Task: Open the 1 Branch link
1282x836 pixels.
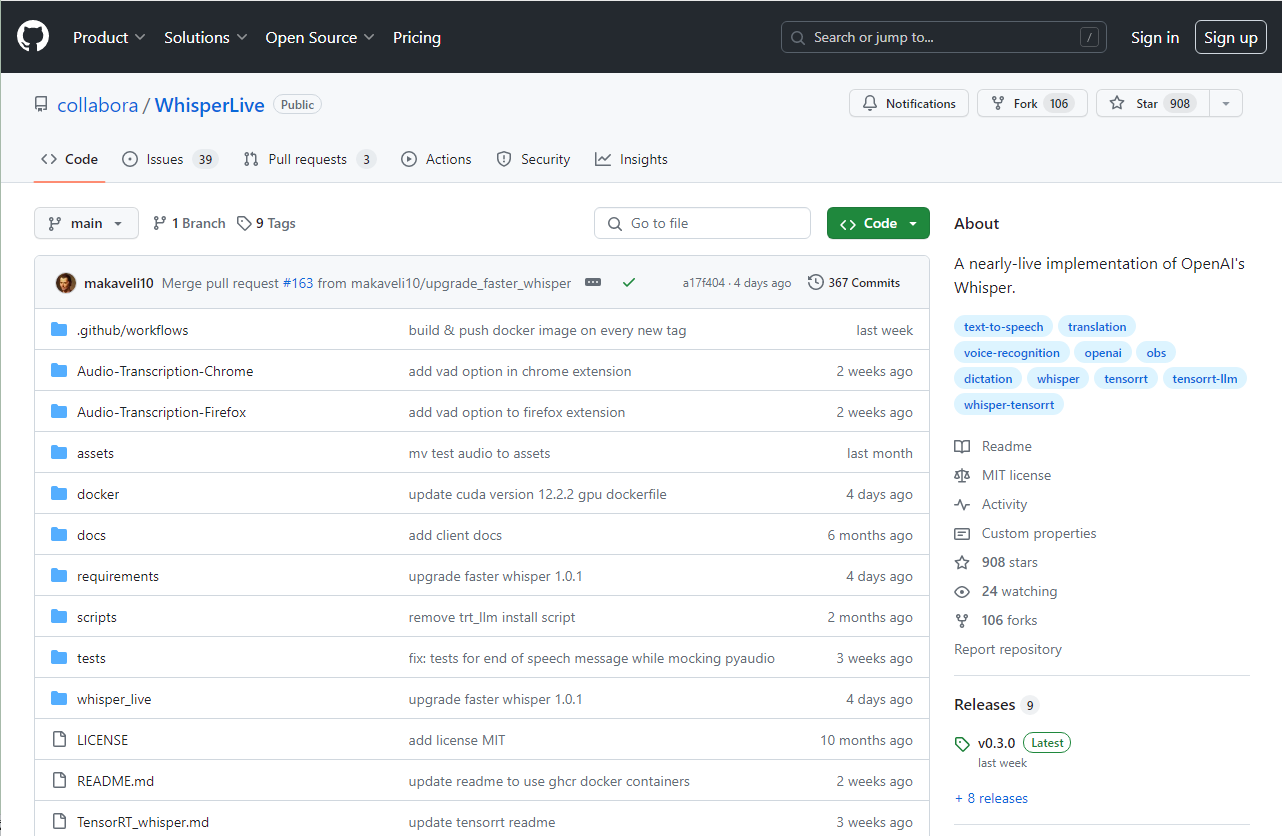Action: (189, 223)
